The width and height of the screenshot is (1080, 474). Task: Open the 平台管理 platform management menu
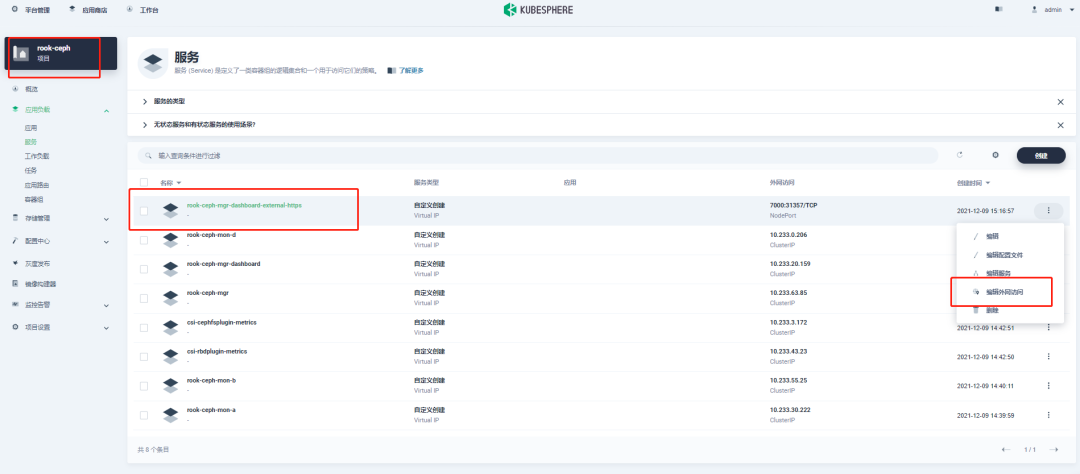tap(31, 10)
